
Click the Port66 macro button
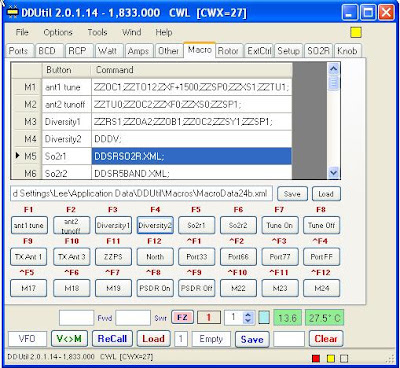(238, 257)
